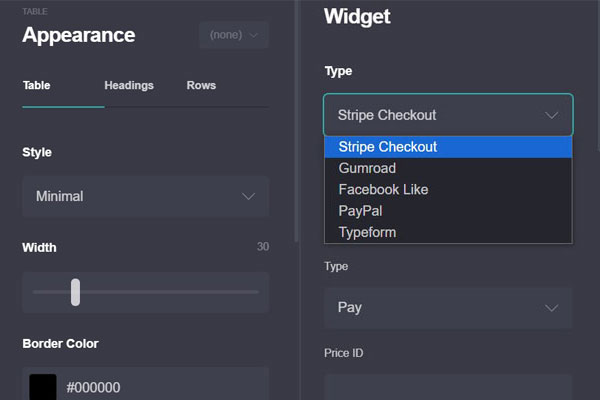Viewport: 600px width, 400px height.
Task: Click the chevron icon in Pay dropdown
Action: [551, 308]
